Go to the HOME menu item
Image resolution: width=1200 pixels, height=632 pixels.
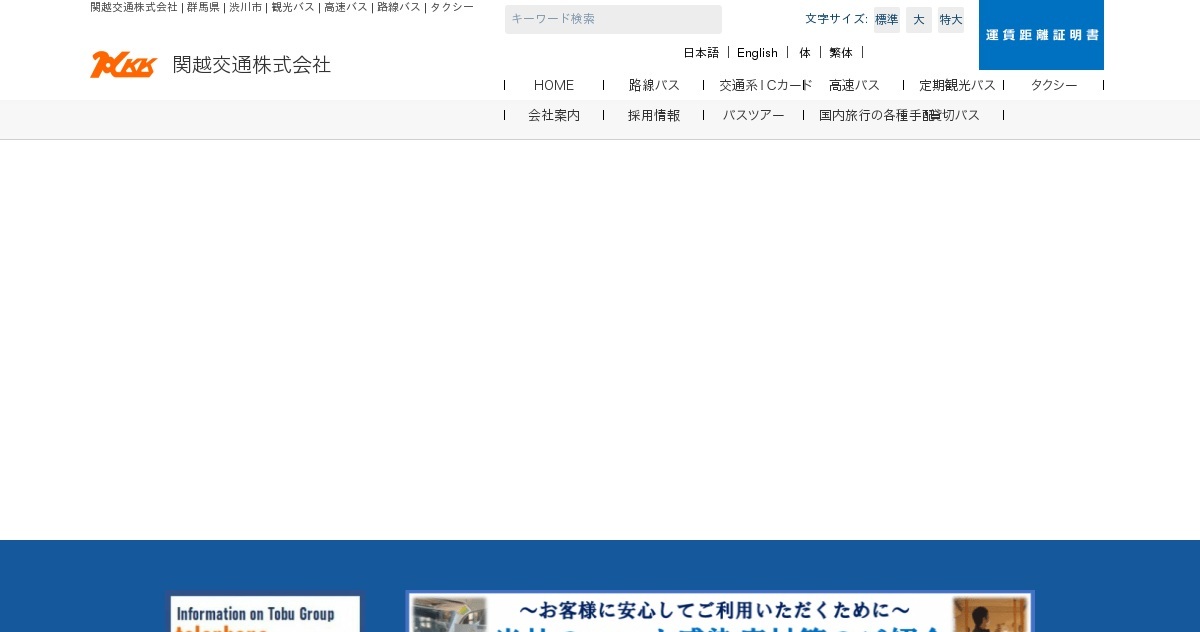click(554, 85)
